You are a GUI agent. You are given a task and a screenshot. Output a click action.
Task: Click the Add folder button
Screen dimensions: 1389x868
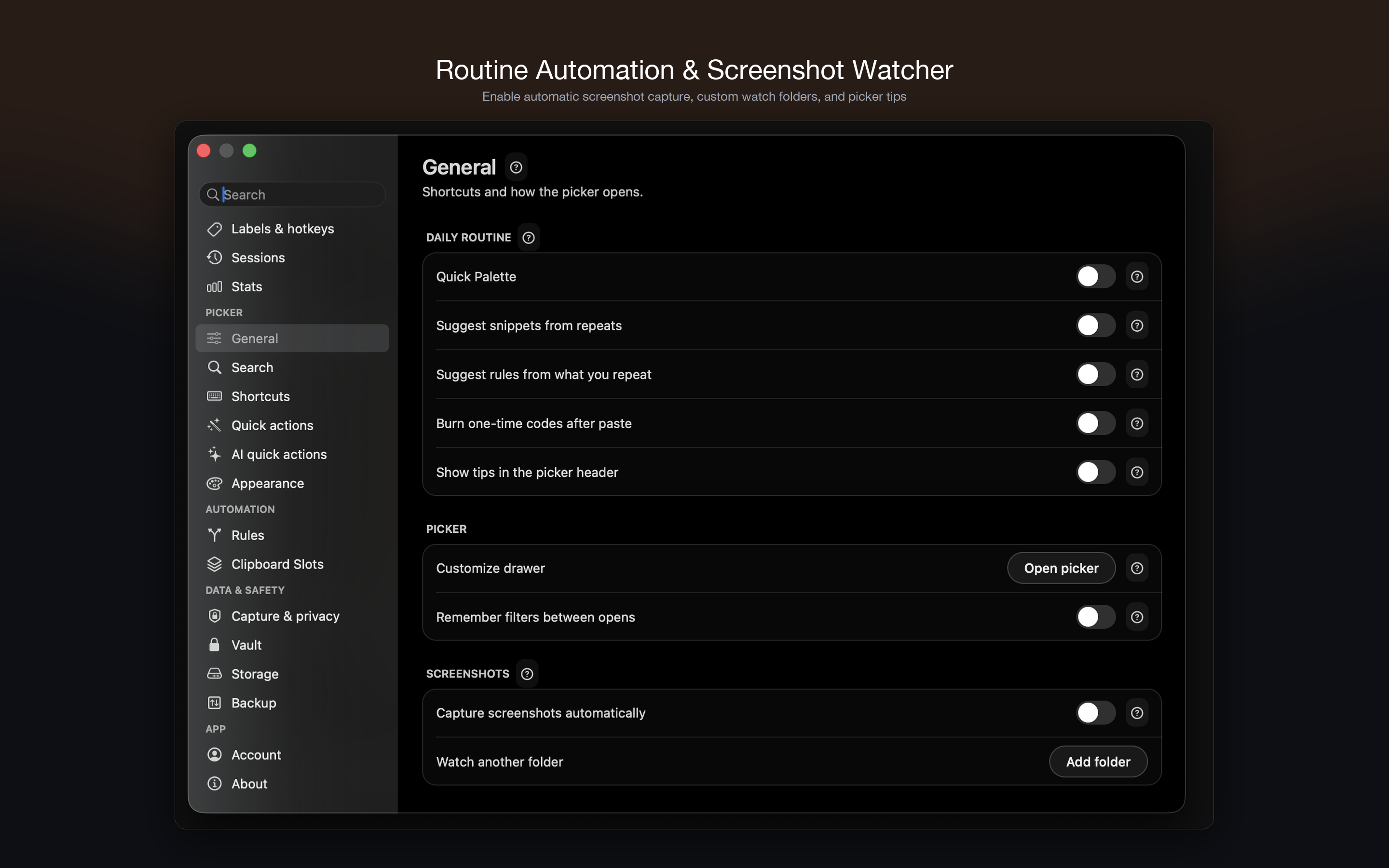click(1098, 762)
